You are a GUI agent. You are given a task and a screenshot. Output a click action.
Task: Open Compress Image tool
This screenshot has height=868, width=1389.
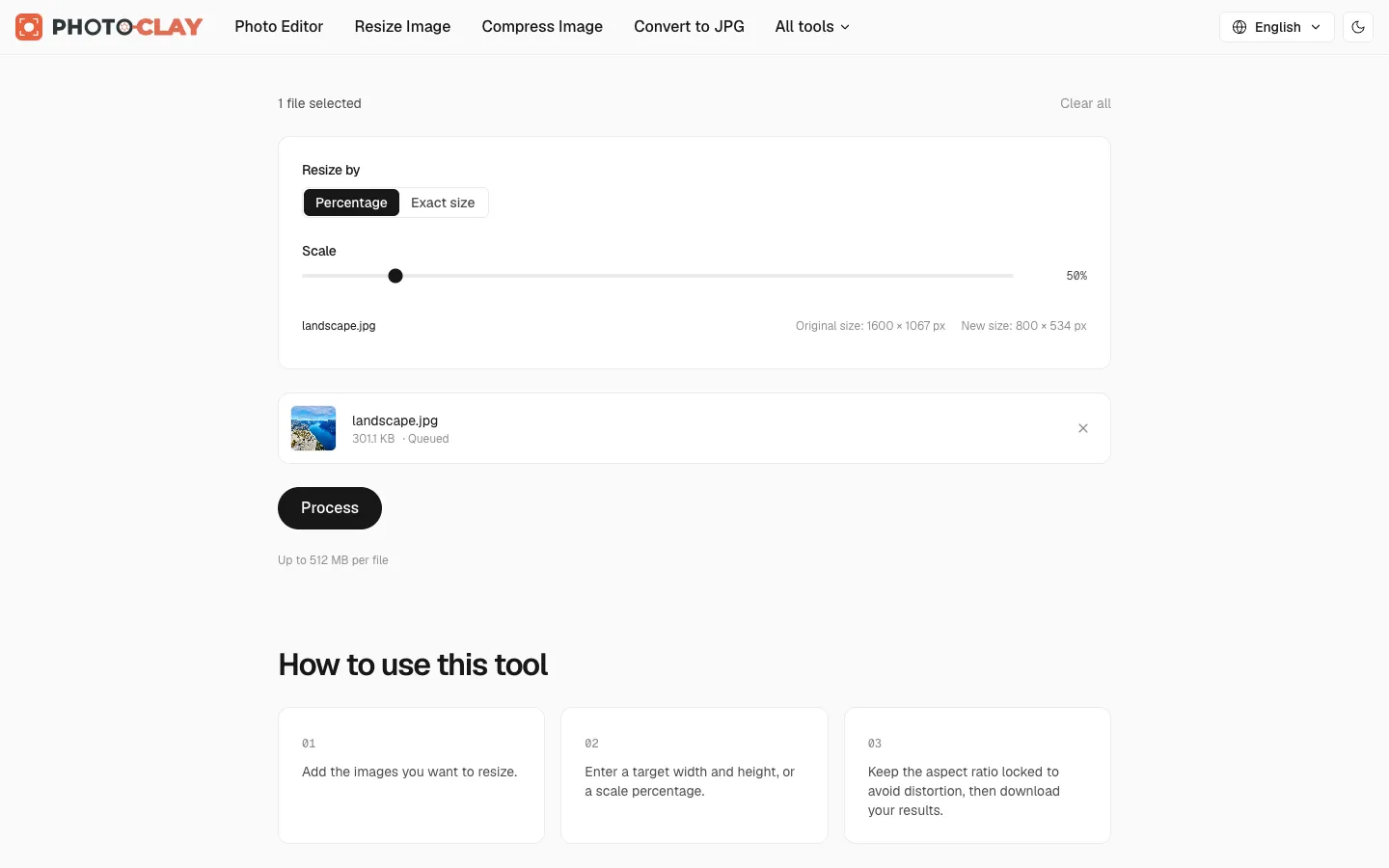pos(542,27)
